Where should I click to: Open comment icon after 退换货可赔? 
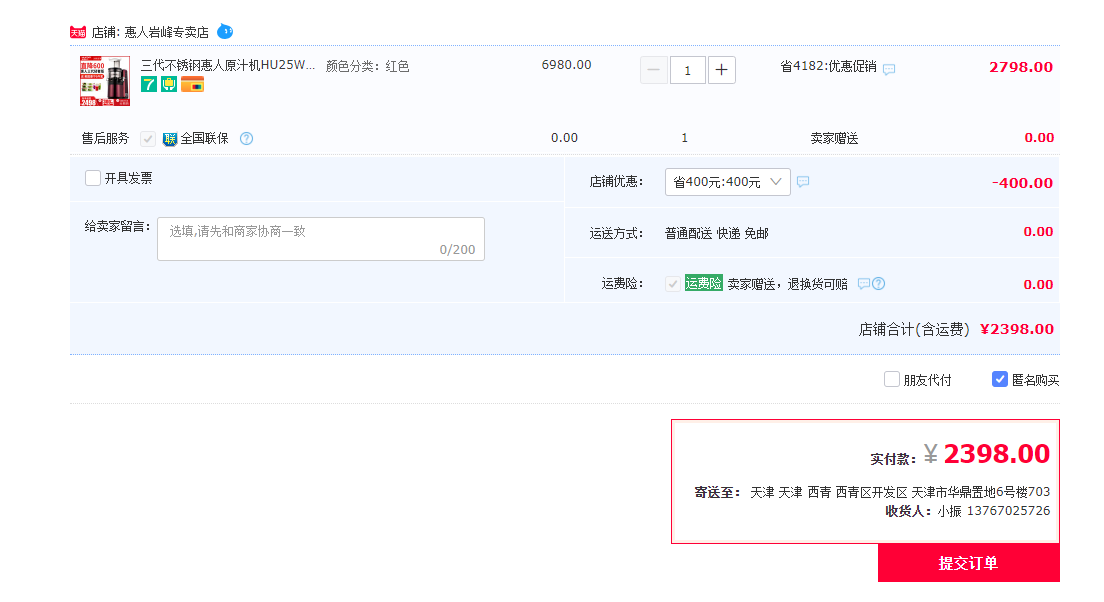tap(864, 284)
